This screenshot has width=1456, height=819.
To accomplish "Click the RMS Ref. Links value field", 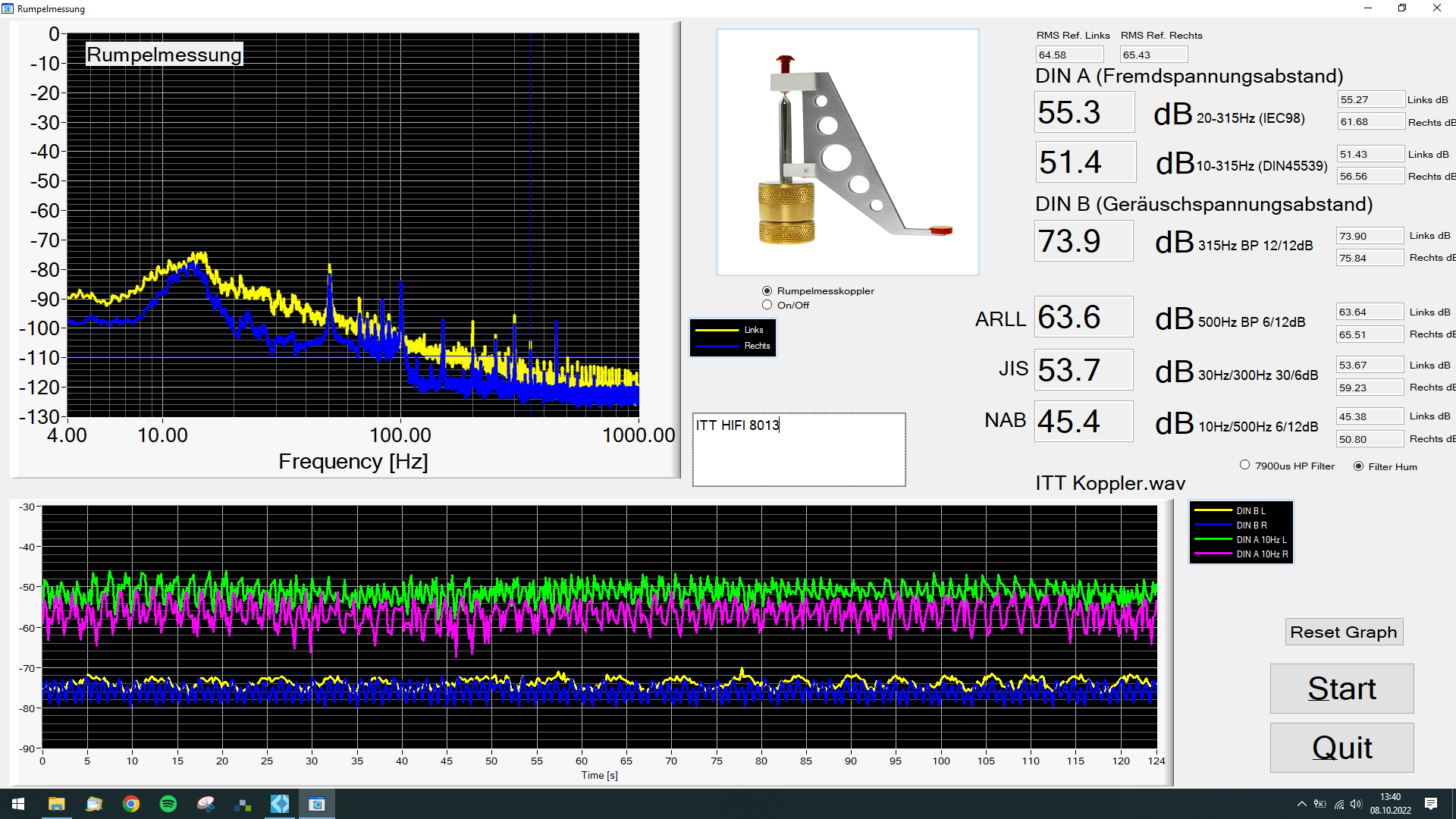I will 1070,55.
